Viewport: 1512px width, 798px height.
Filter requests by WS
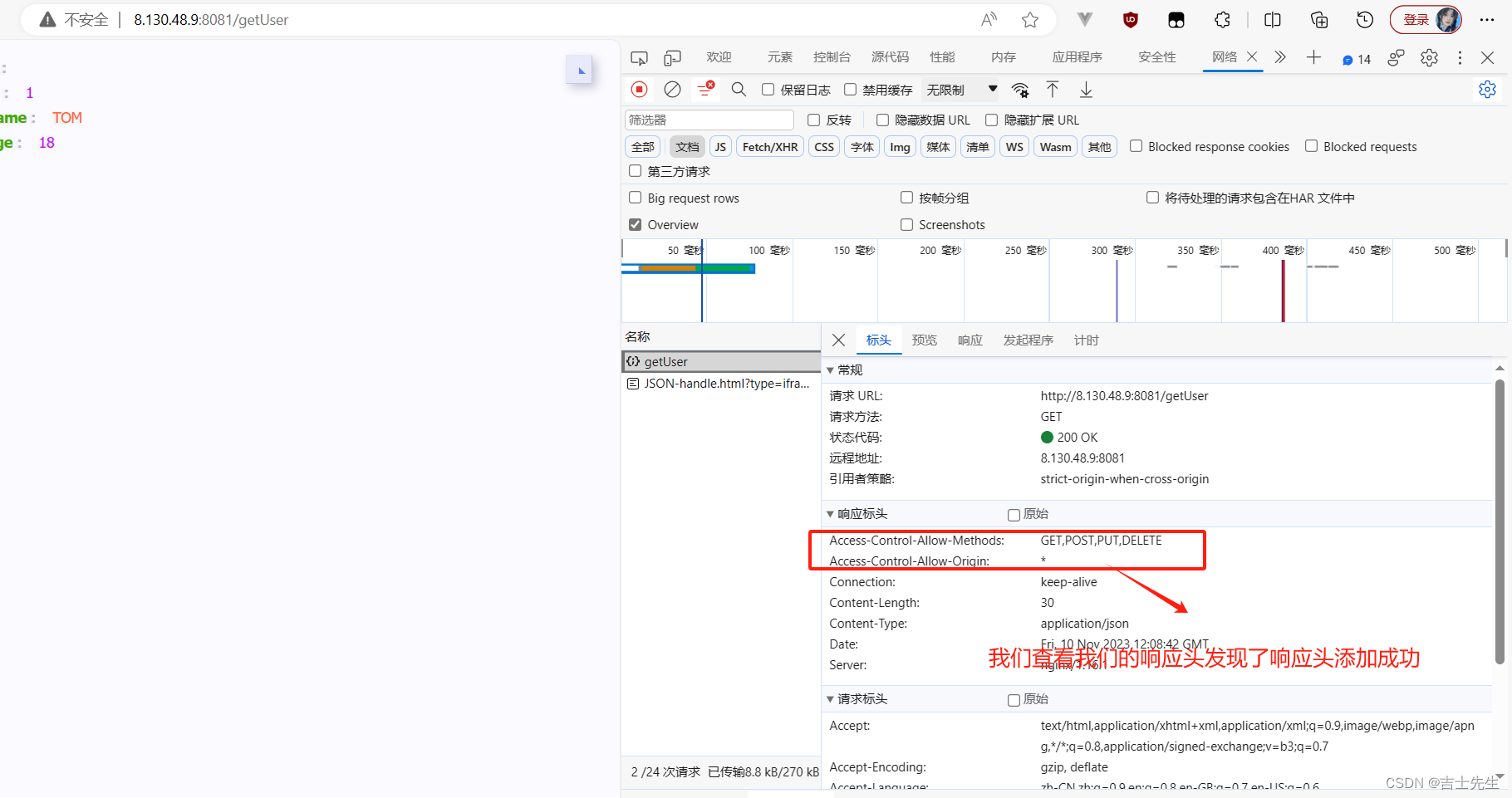[x=1014, y=147]
